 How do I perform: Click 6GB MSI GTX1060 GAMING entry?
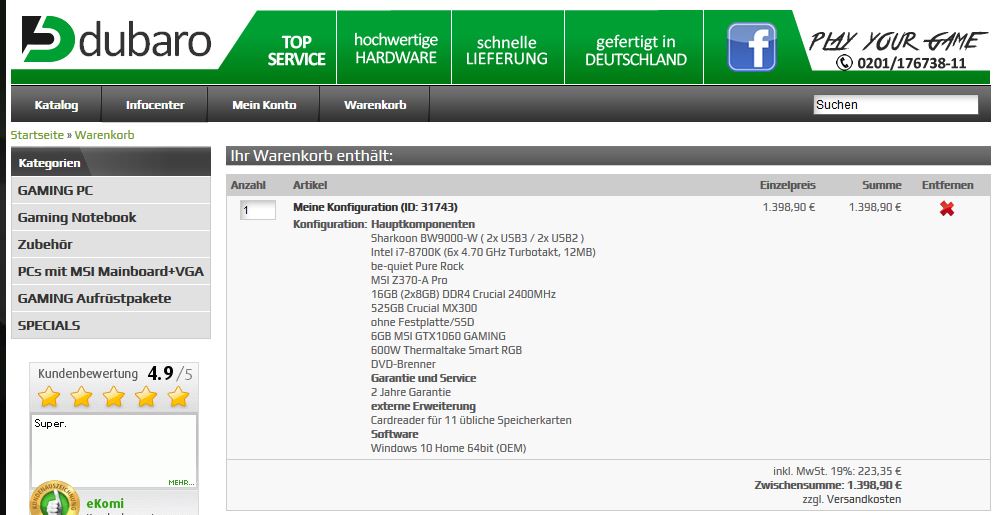(x=438, y=336)
